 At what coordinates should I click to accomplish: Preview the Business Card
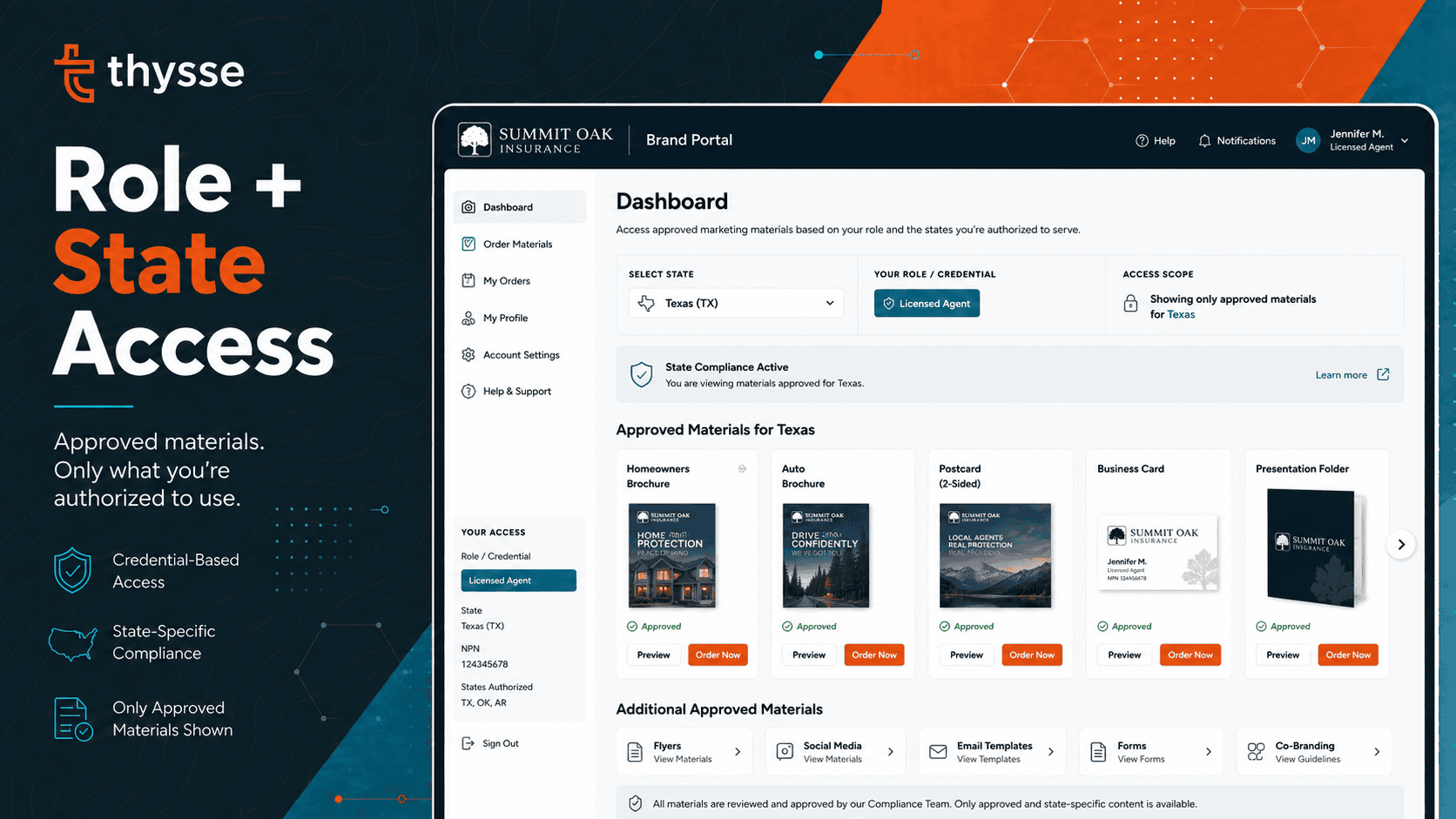click(x=1124, y=655)
